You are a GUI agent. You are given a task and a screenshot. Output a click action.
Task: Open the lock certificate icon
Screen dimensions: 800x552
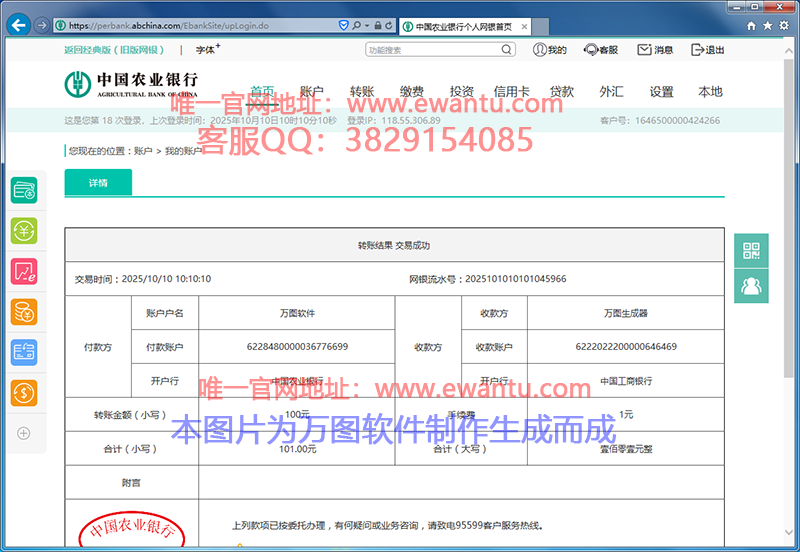click(x=378, y=25)
